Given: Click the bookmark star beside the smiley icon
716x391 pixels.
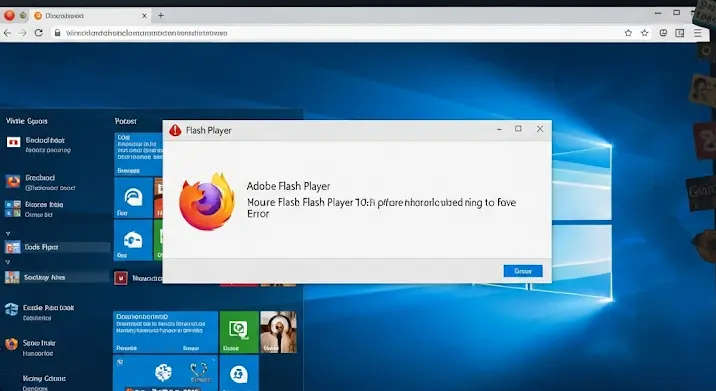Looking at the screenshot, I should [x=644, y=33].
